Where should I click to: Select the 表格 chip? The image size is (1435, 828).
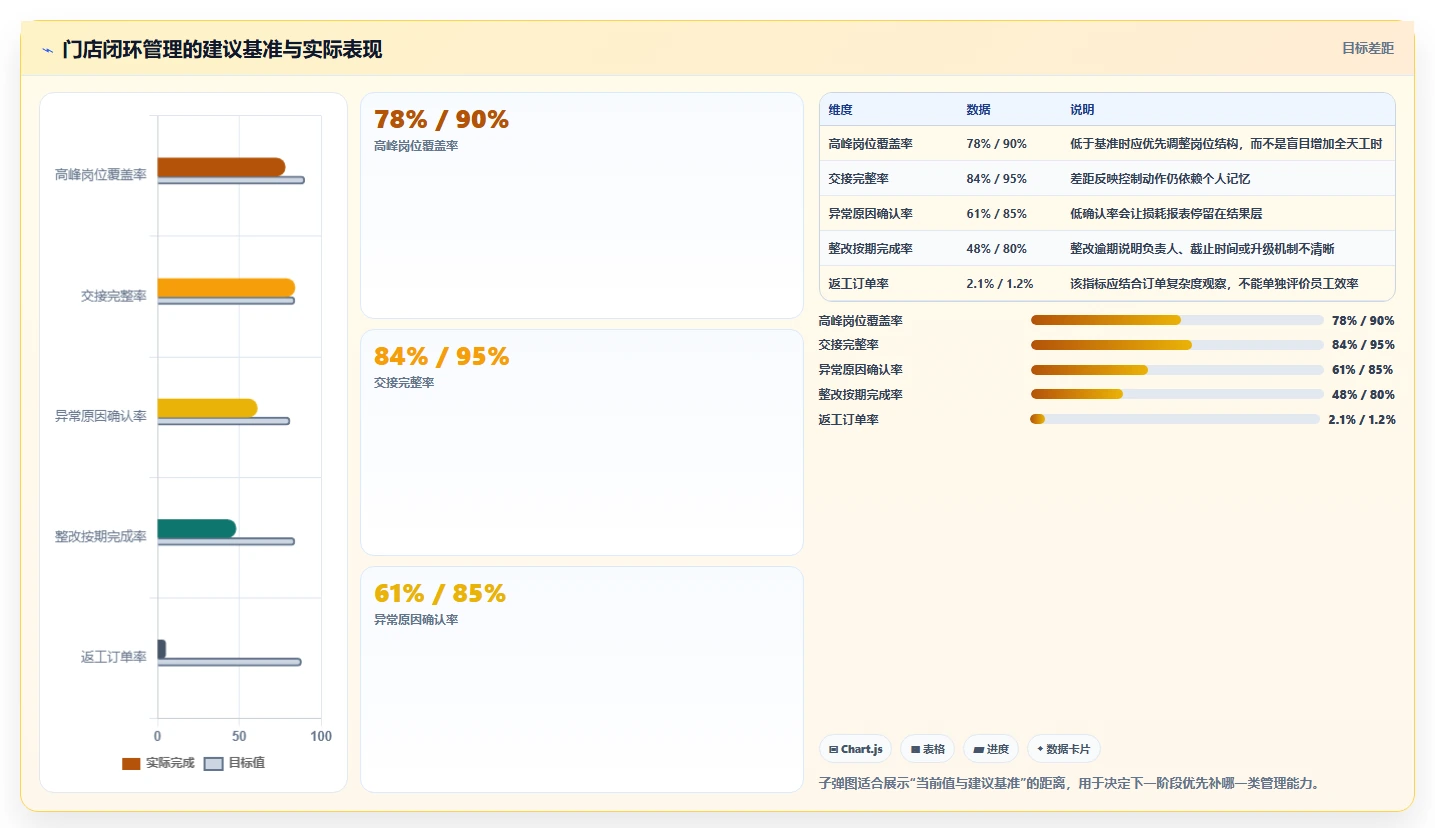927,749
